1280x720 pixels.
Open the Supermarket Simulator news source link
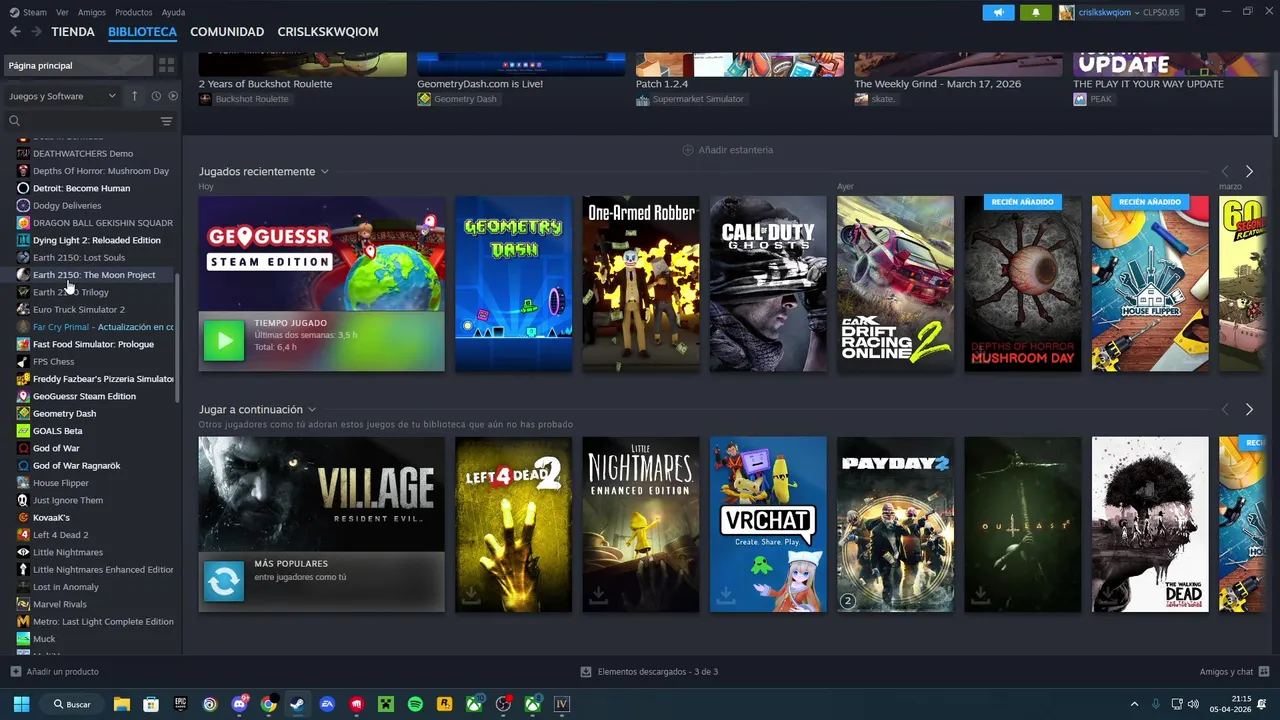tap(690, 99)
